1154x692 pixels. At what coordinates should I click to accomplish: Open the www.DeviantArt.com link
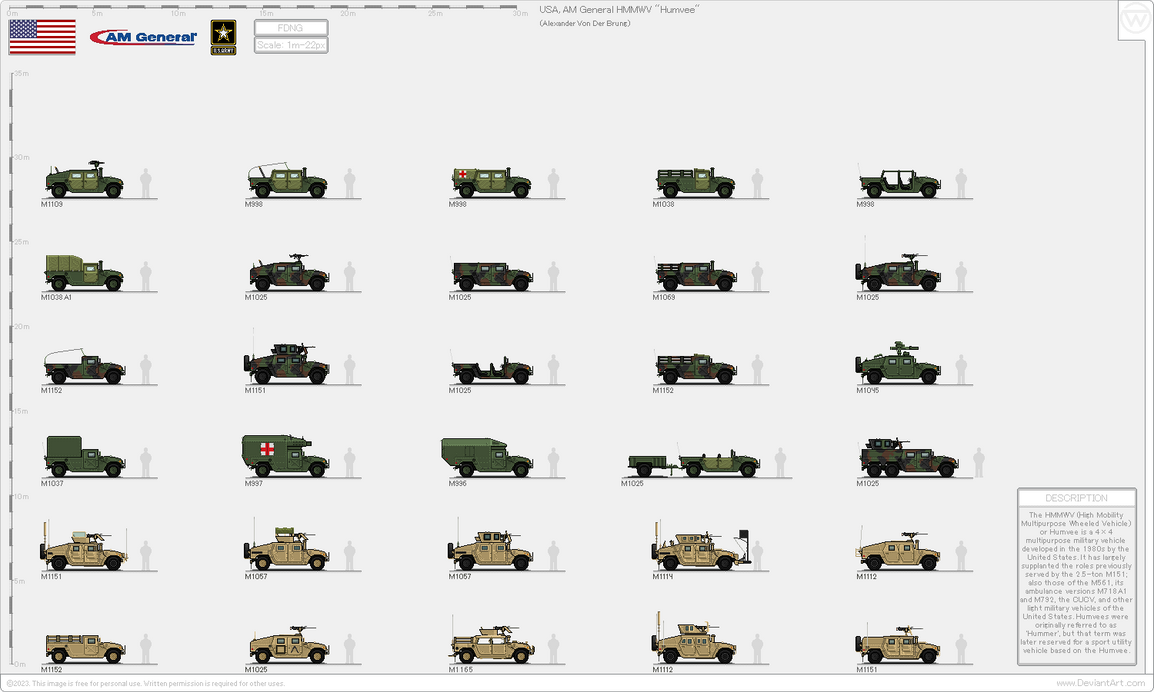coord(1101,683)
